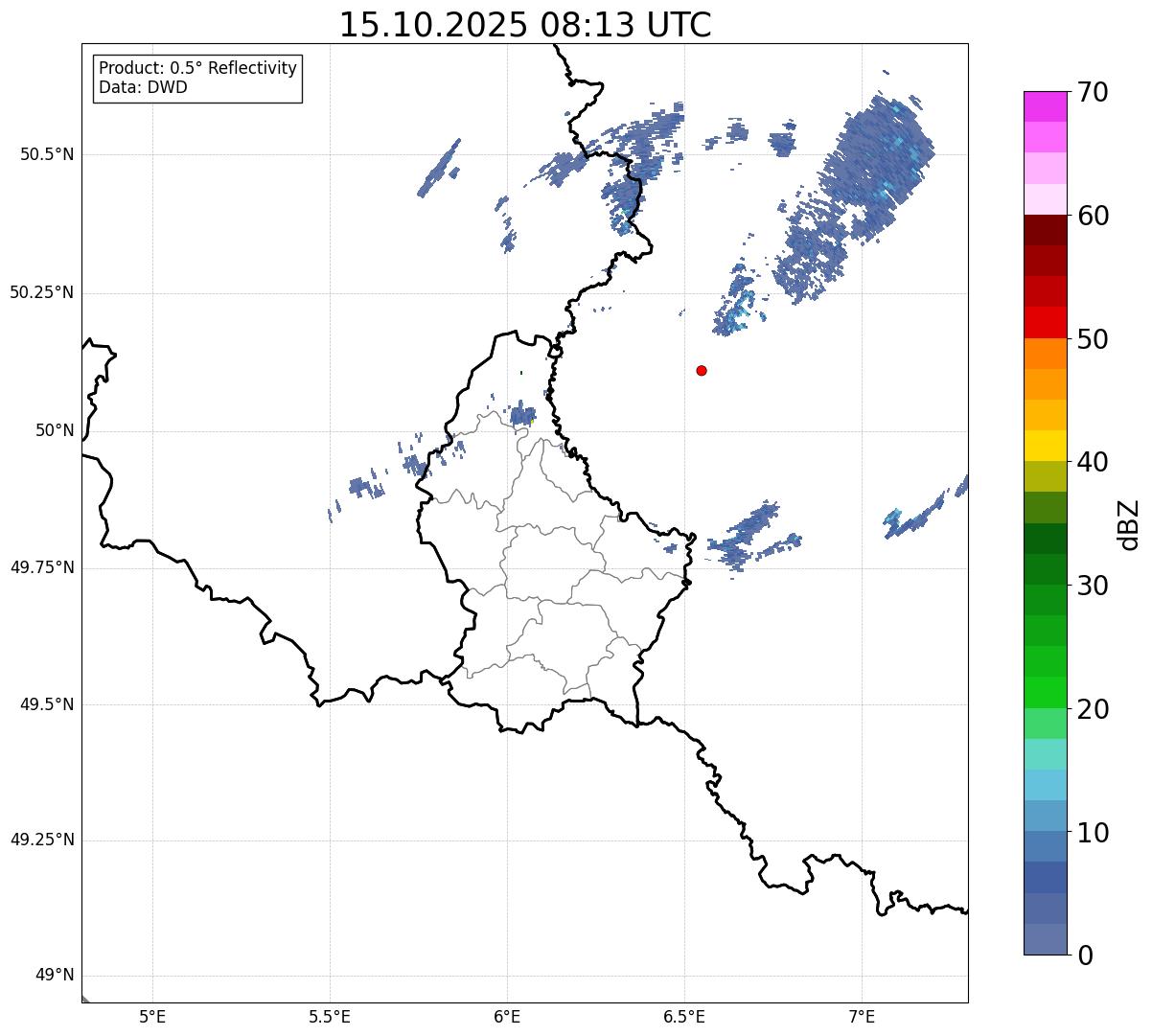The width and height of the screenshot is (1152, 1036).
Task: Click the 'Product: 0.5° Reflectivity' label
Action: click(x=197, y=69)
